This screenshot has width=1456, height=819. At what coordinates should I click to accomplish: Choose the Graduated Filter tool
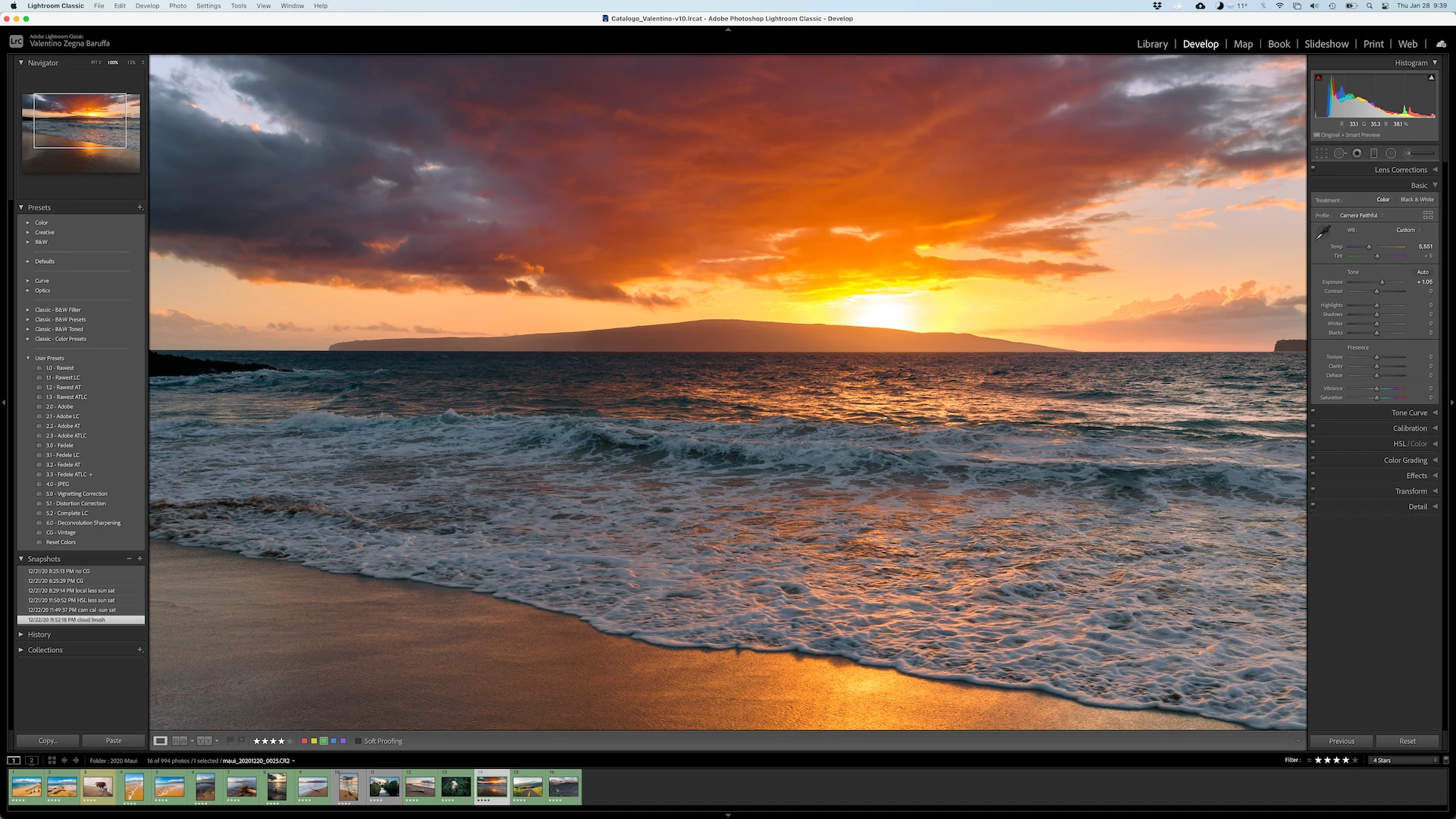1373,153
